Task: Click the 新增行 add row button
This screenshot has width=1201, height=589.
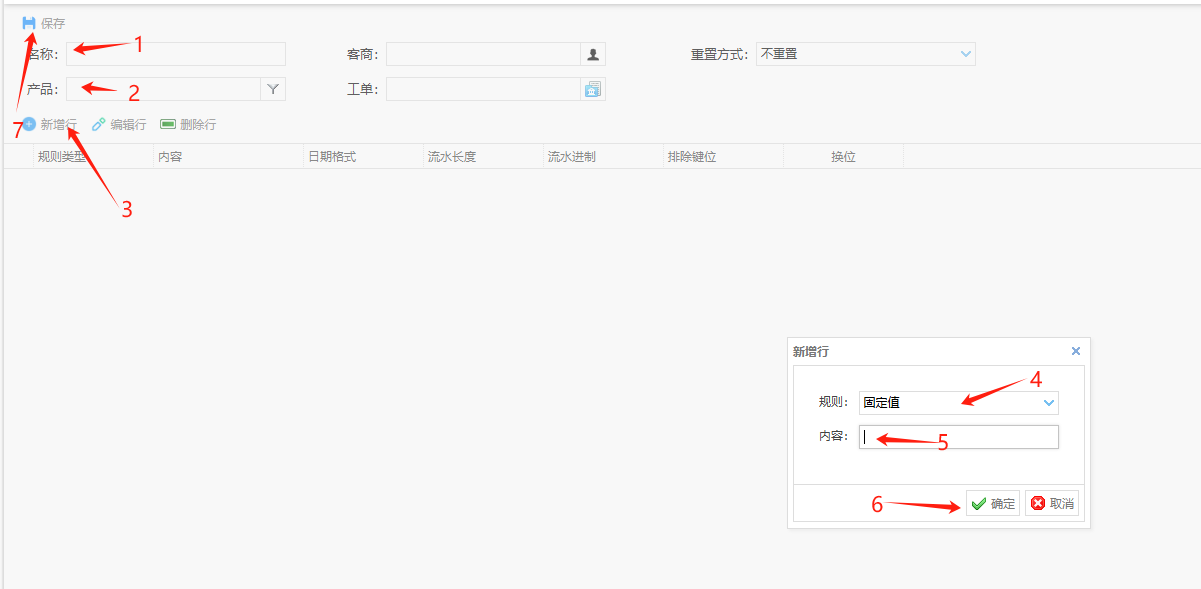Action: coord(50,124)
